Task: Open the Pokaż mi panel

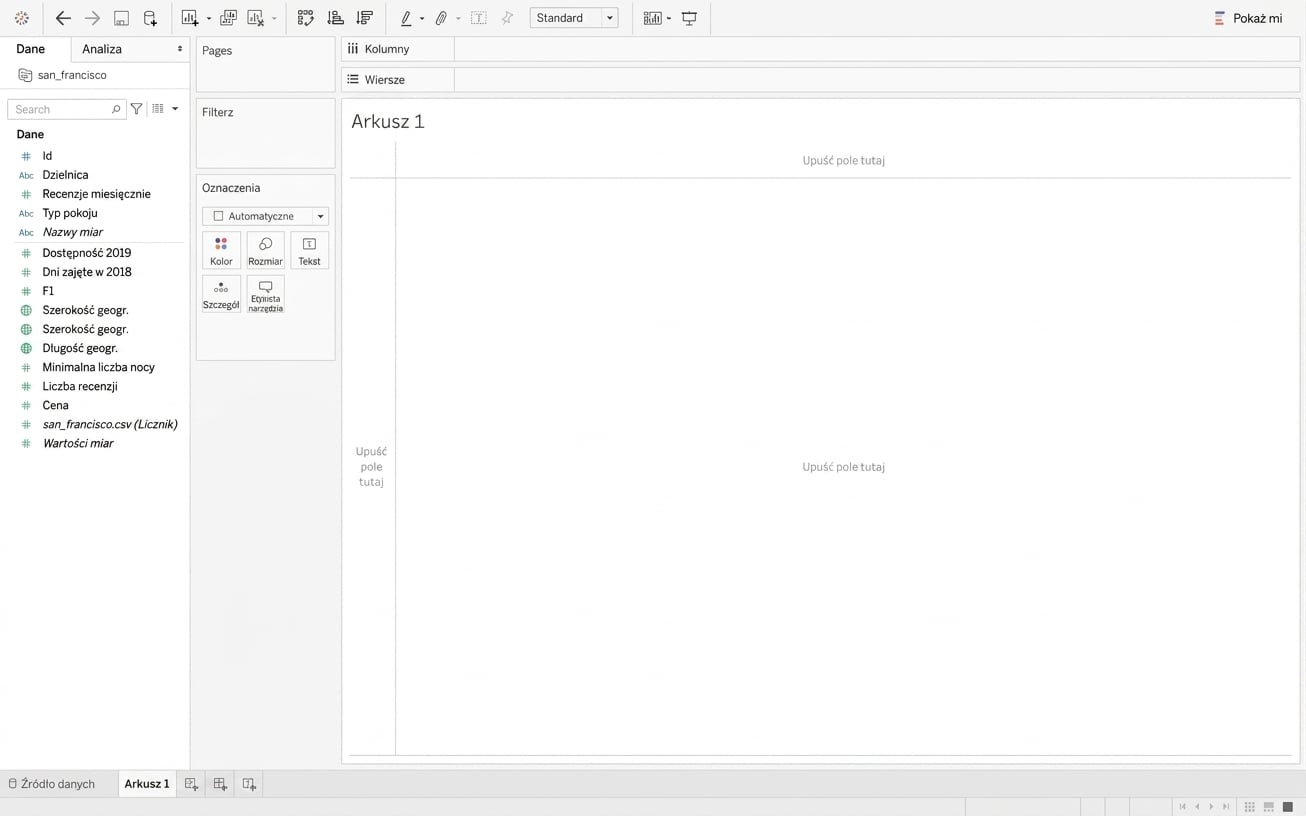Action: click(x=1247, y=18)
